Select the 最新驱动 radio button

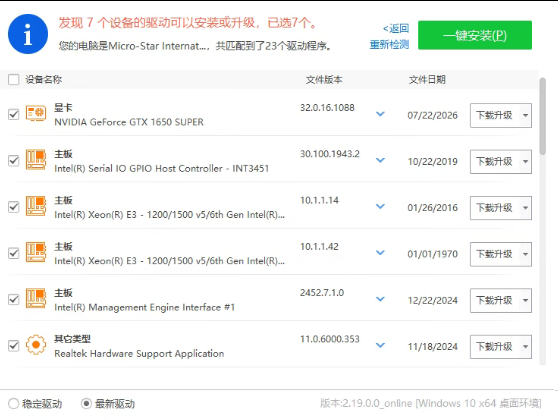point(86,404)
